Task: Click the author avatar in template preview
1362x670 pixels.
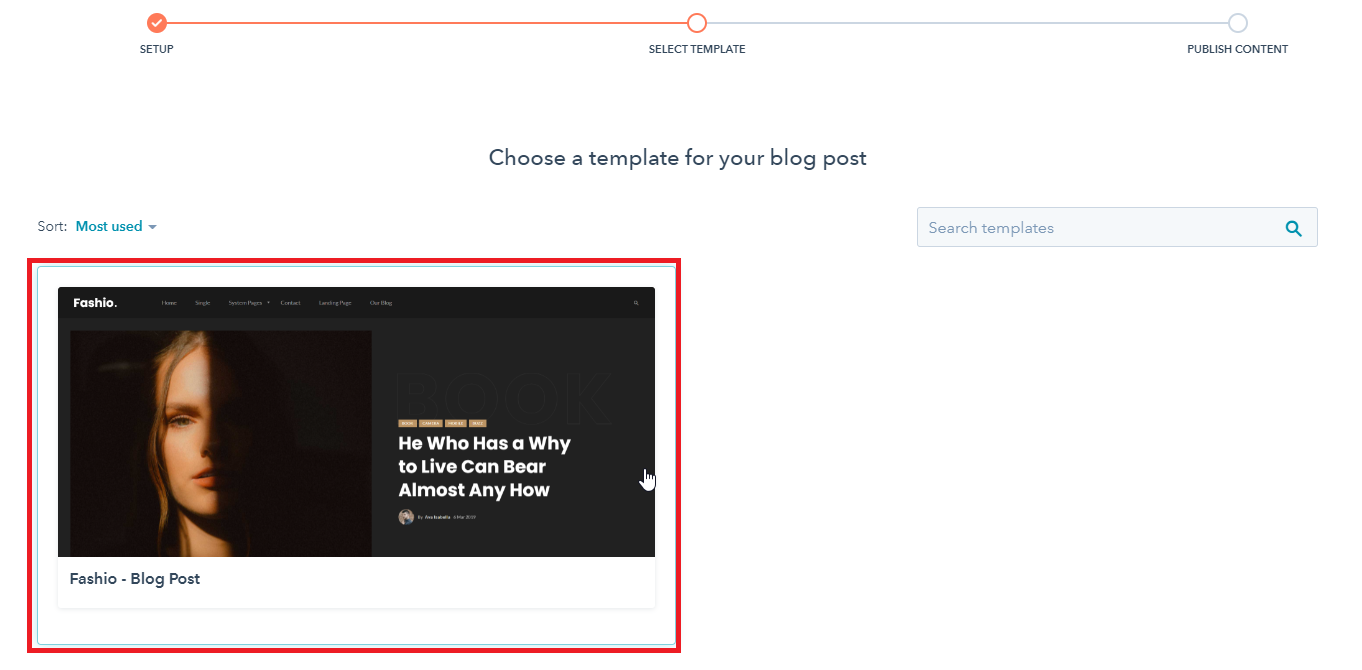Action: [x=406, y=517]
